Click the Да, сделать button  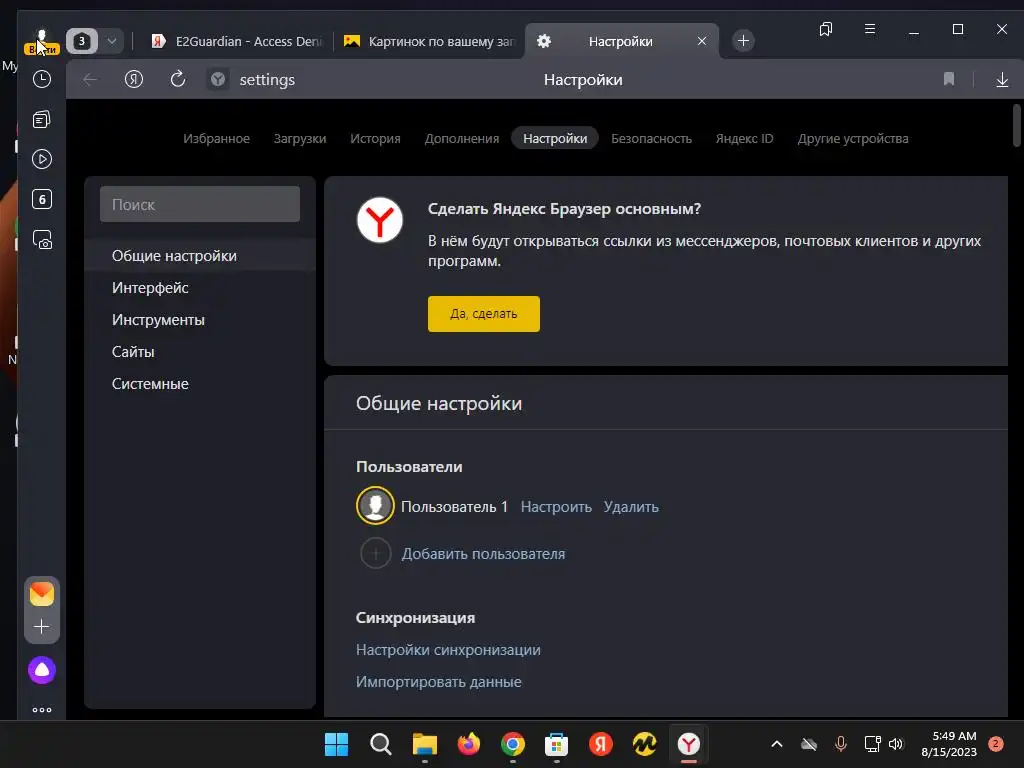click(x=484, y=314)
